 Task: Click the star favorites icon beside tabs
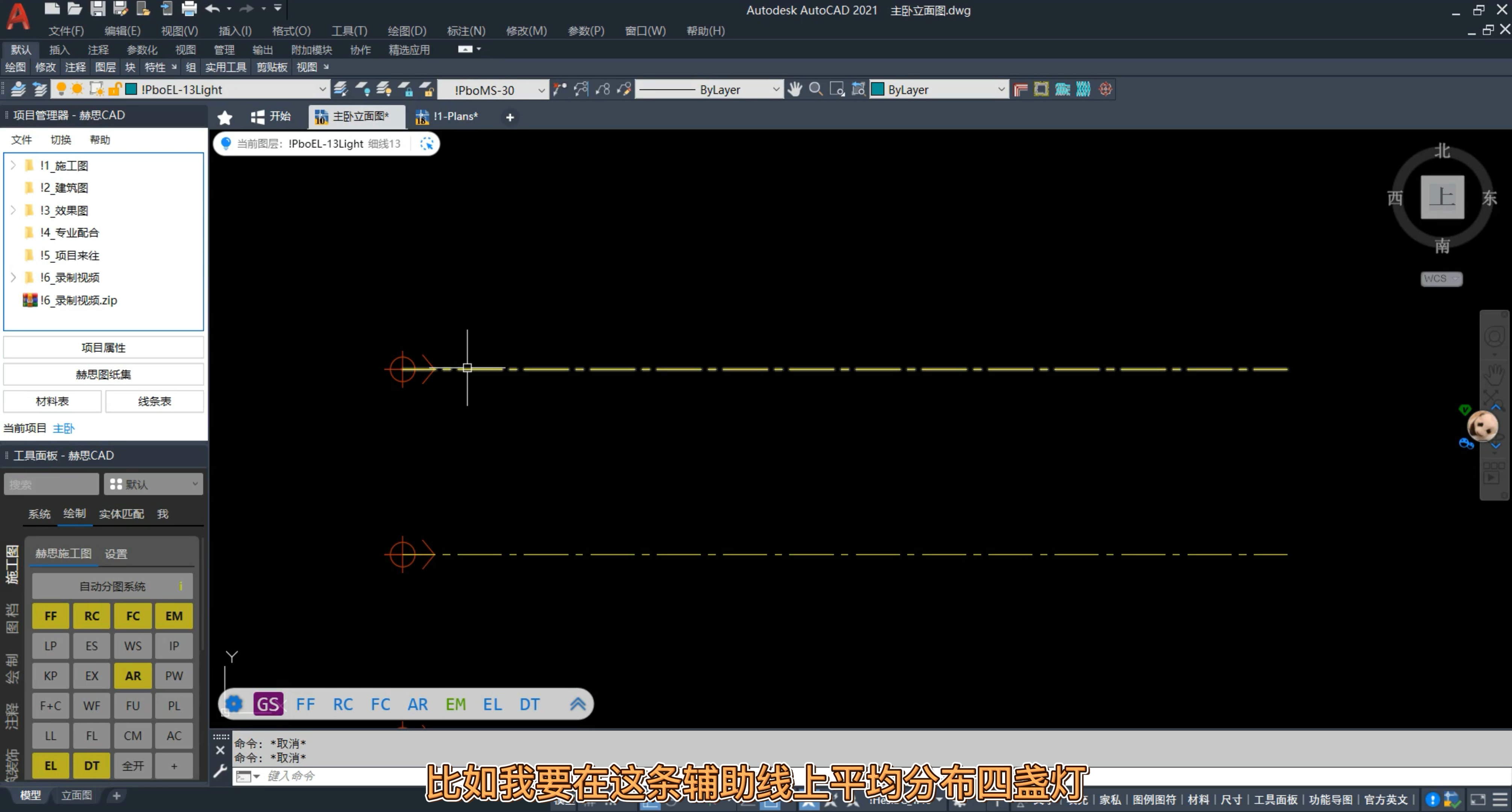pos(224,117)
